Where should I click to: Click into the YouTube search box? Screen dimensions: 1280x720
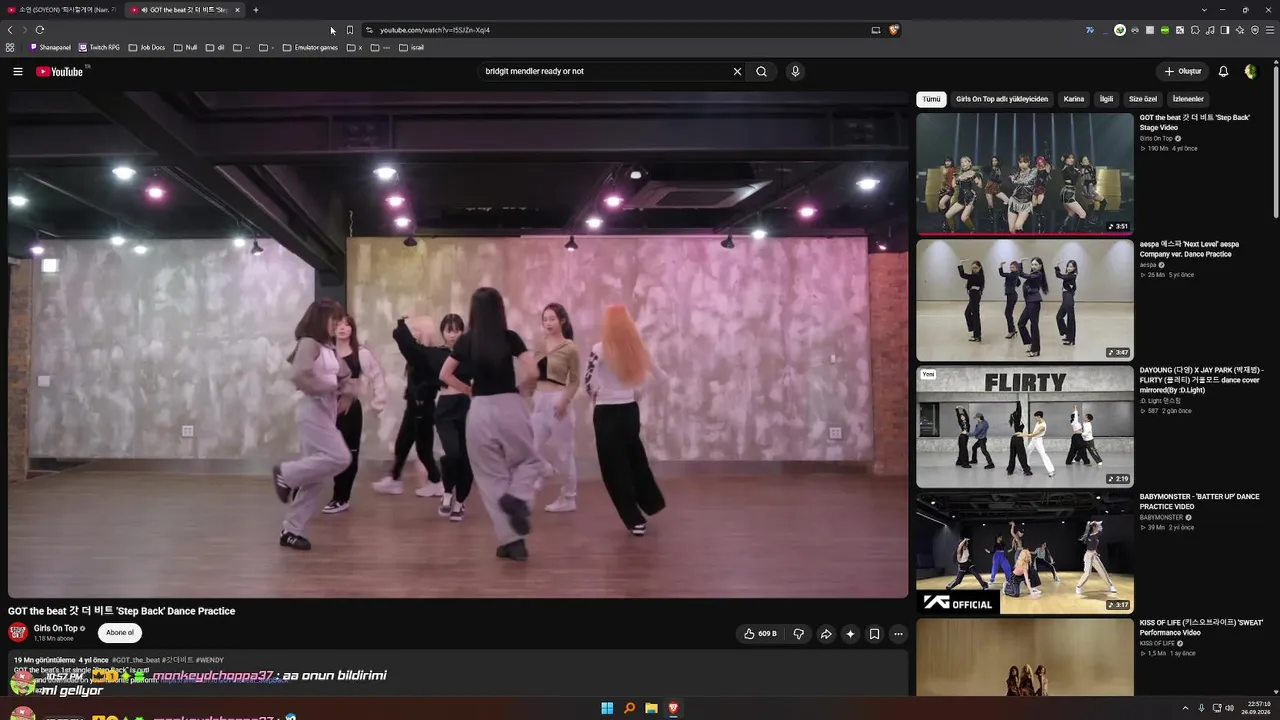click(x=603, y=71)
